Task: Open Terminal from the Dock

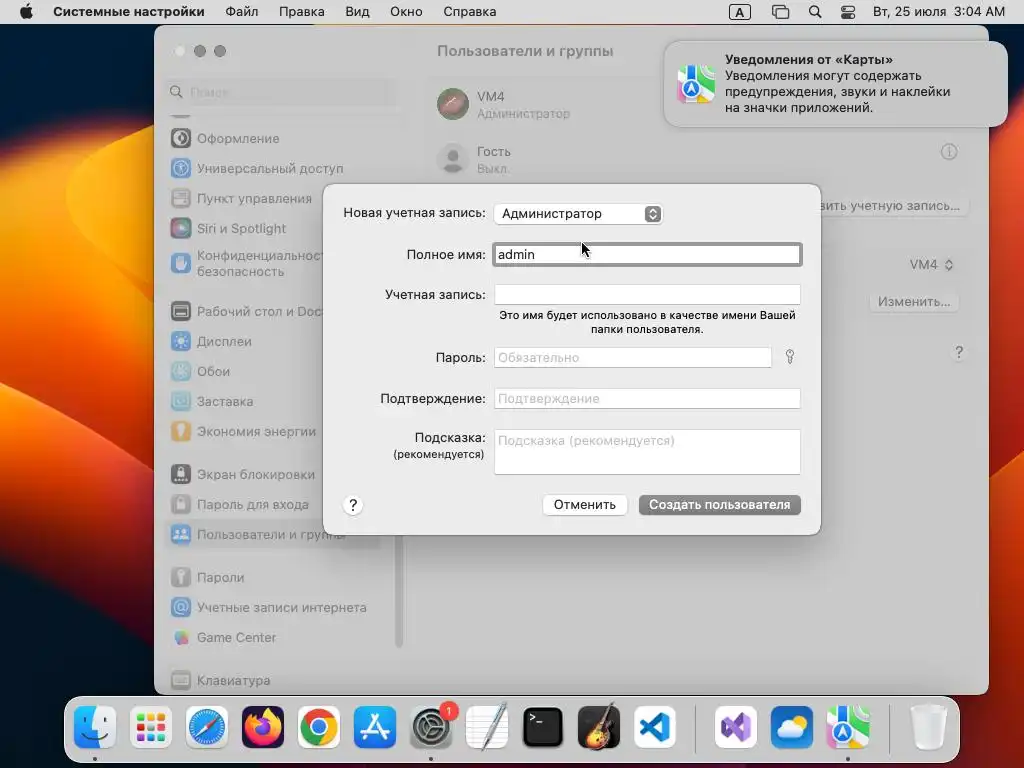Action: (x=543, y=727)
